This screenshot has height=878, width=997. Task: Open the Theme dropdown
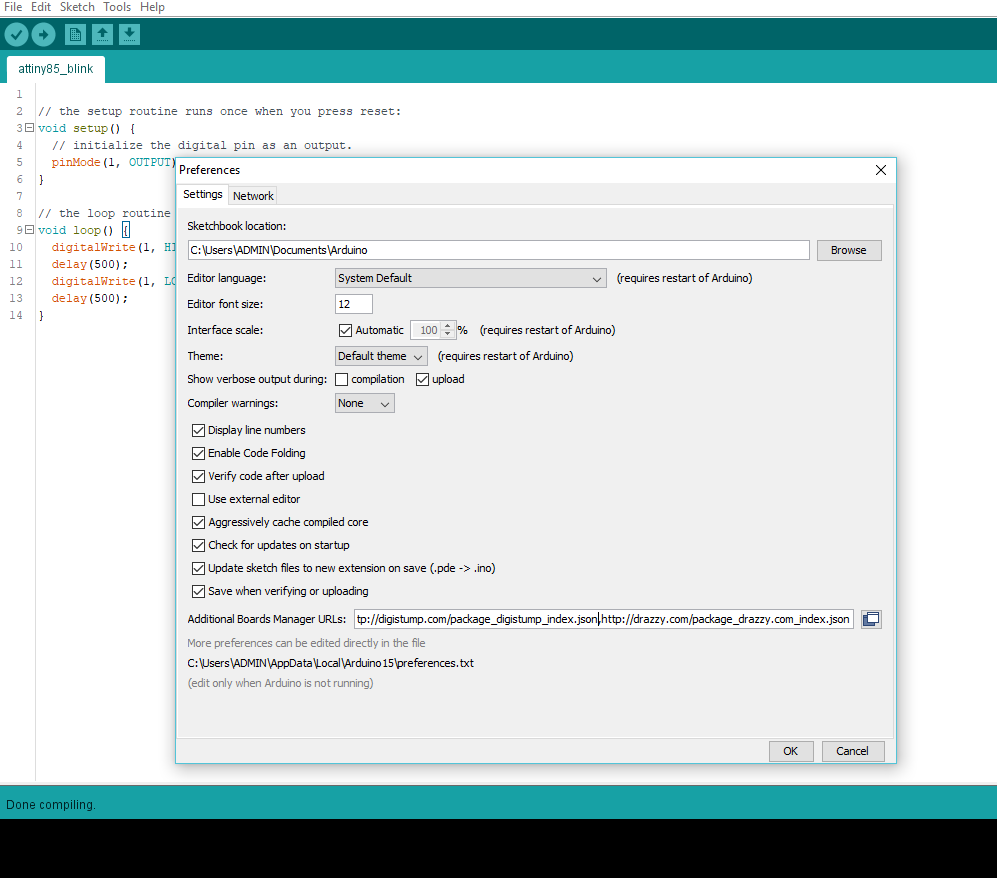click(x=381, y=356)
